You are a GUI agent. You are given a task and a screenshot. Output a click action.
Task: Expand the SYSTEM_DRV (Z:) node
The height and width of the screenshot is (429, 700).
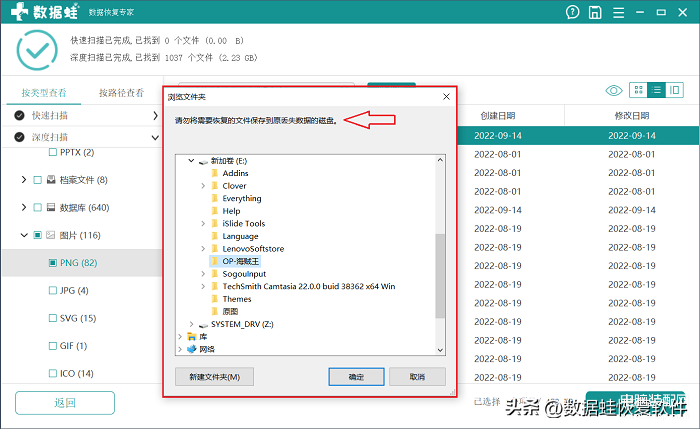(x=192, y=324)
